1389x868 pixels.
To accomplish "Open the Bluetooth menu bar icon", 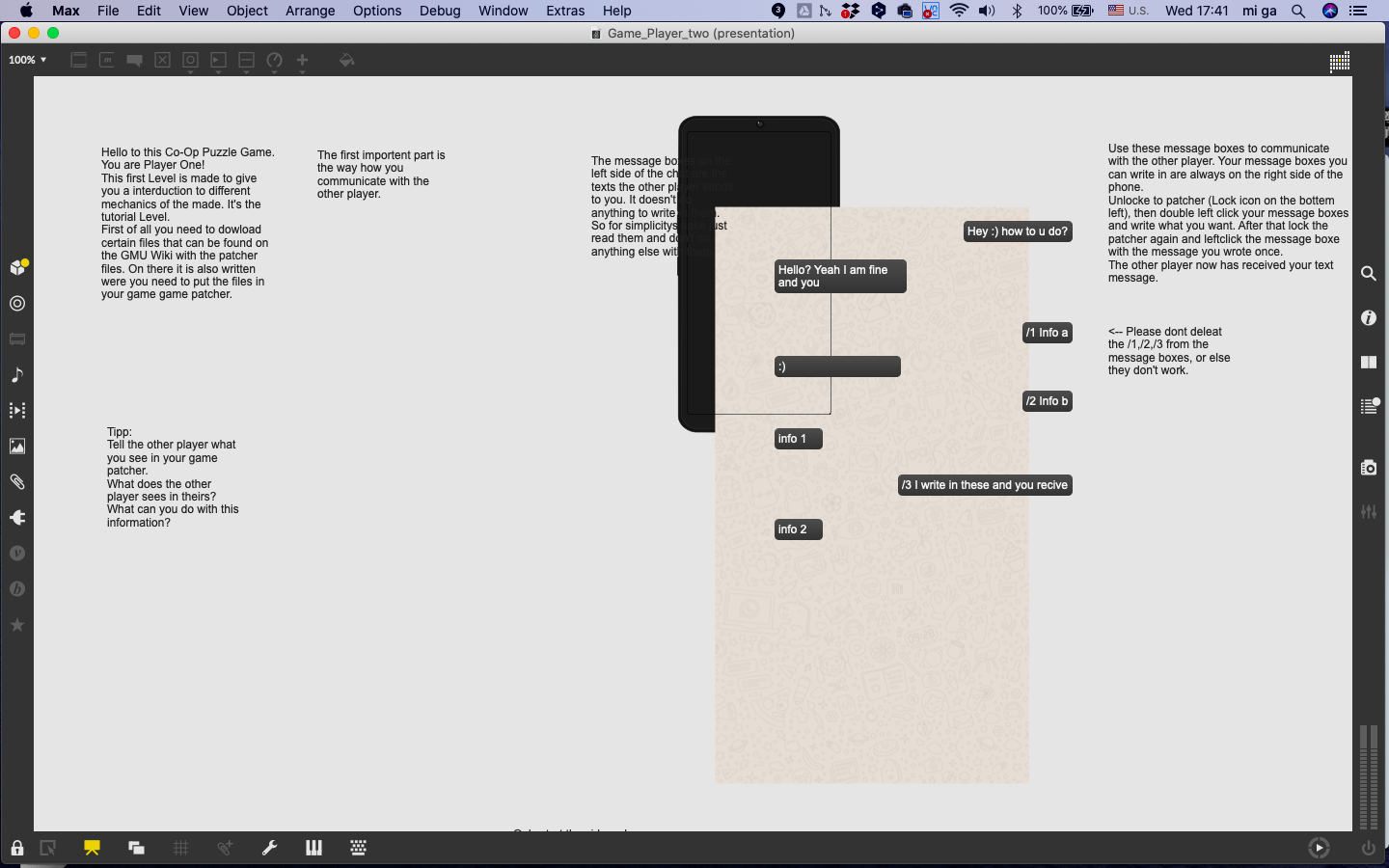I will click(x=1017, y=11).
